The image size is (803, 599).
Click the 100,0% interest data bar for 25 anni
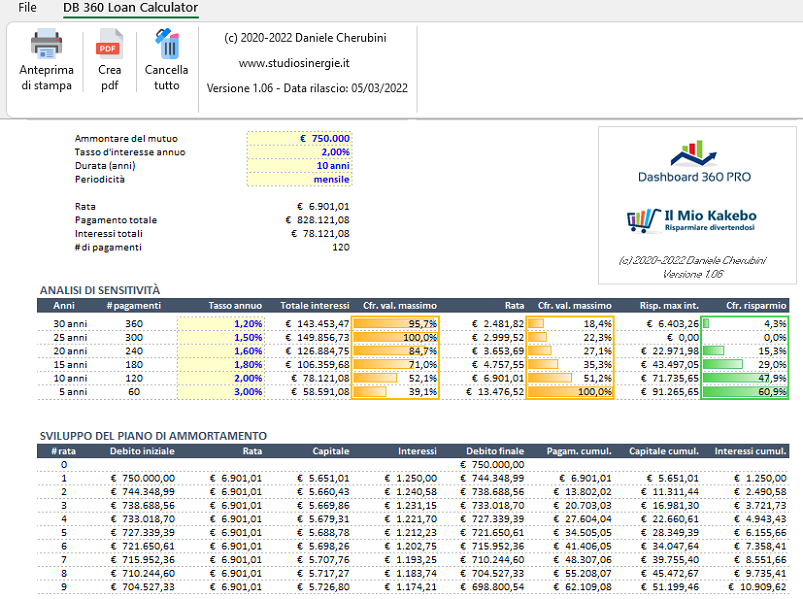coord(395,337)
